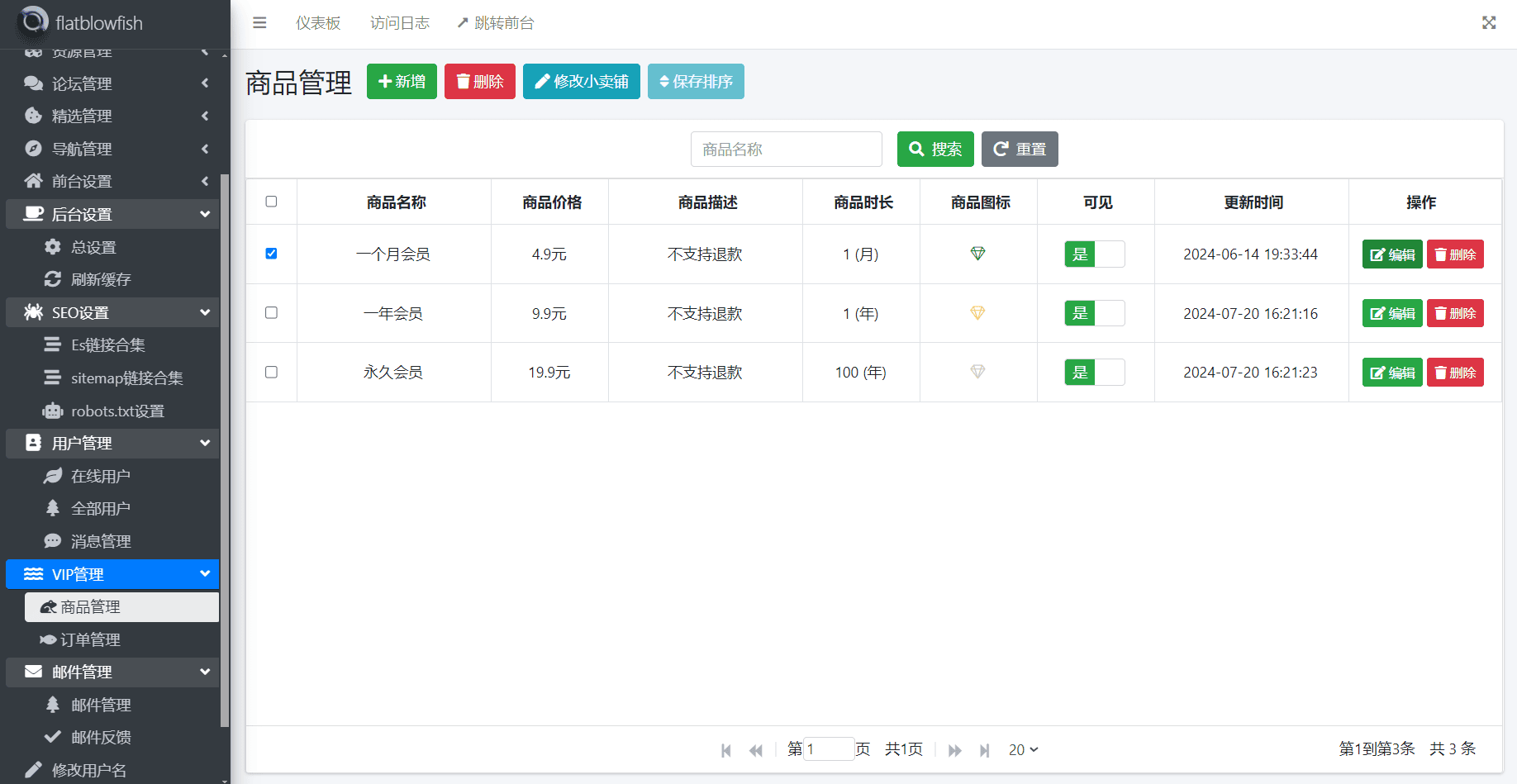Expand 导航管理 sidebar menu
The height and width of the screenshot is (784, 1517).
pyautogui.click(x=112, y=149)
